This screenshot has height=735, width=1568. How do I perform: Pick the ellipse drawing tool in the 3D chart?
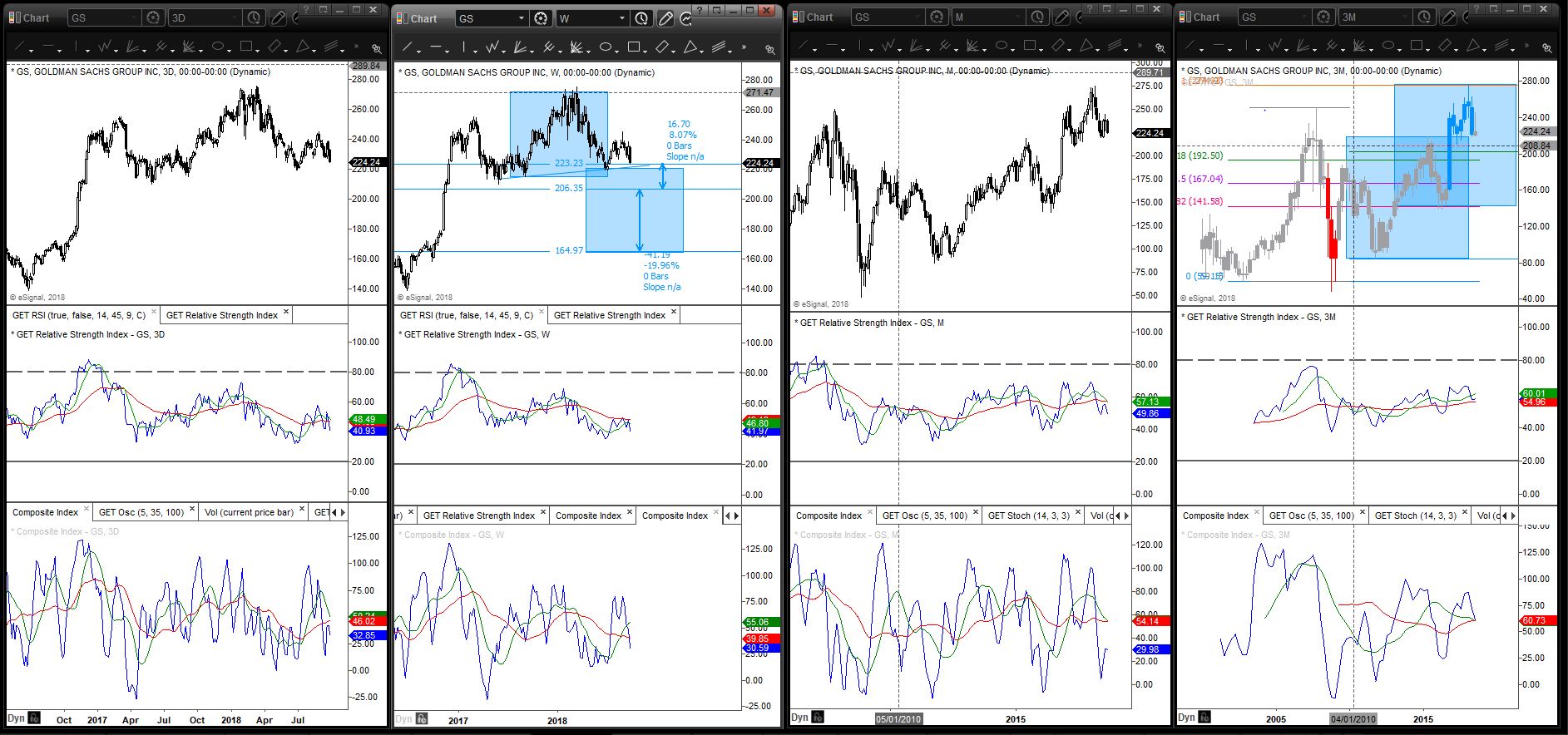click(x=218, y=47)
